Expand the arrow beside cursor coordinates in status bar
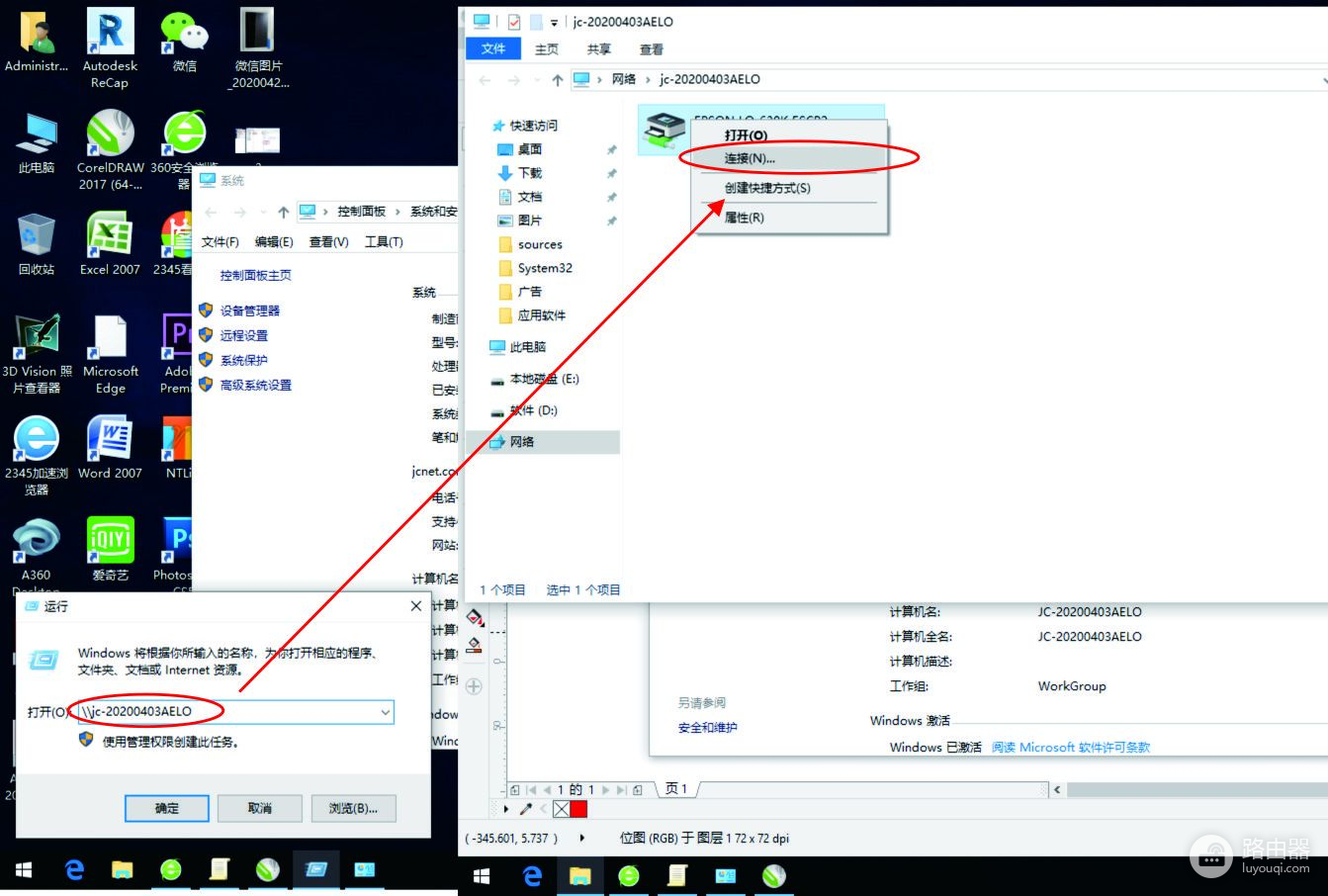The width and height of the screenshot is (1328, 896). tap(581, 839)
